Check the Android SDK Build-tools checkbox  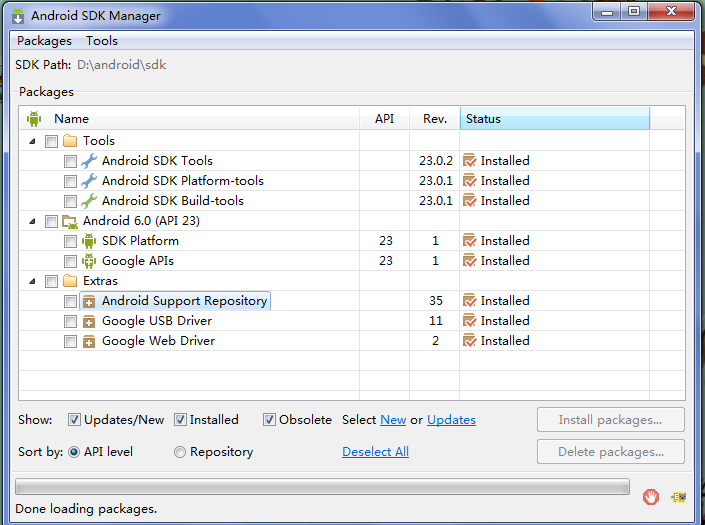click(x=70, y=201)
